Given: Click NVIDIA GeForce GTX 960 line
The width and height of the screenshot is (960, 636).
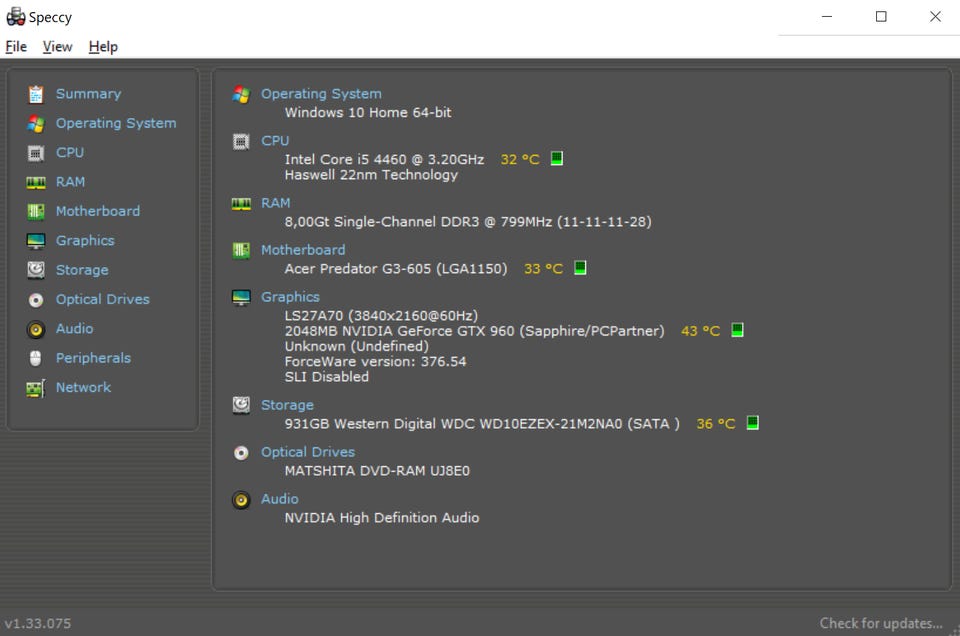Looking at the screenshot, I should (474, 331).
